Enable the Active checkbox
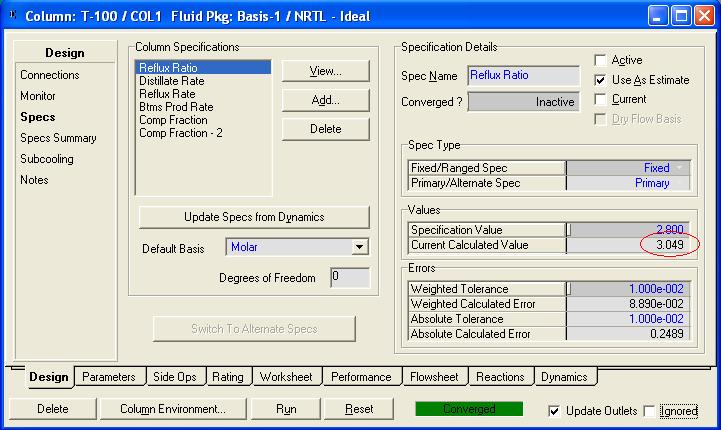Viewport: 721px width, 430px height. (601, 60)
